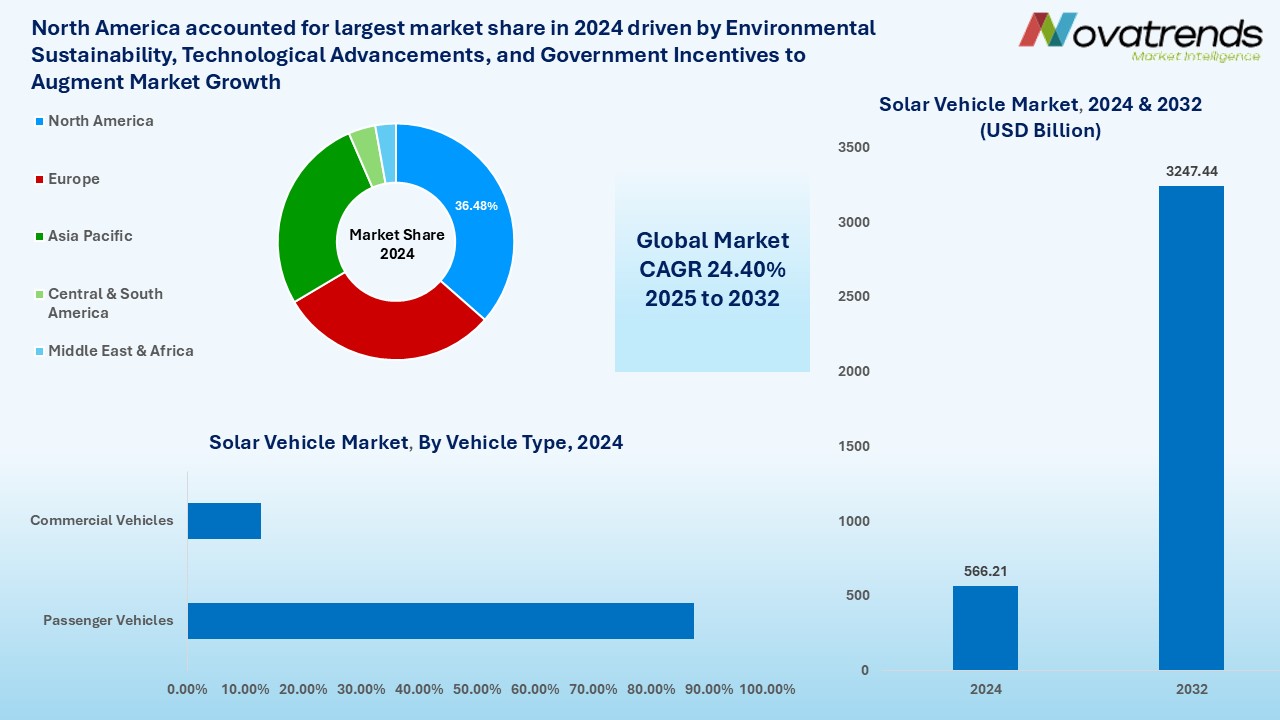Viewport: 1280px width, 720px height.
Task: Select the North America legend color marker
Action: pos(40,121)
